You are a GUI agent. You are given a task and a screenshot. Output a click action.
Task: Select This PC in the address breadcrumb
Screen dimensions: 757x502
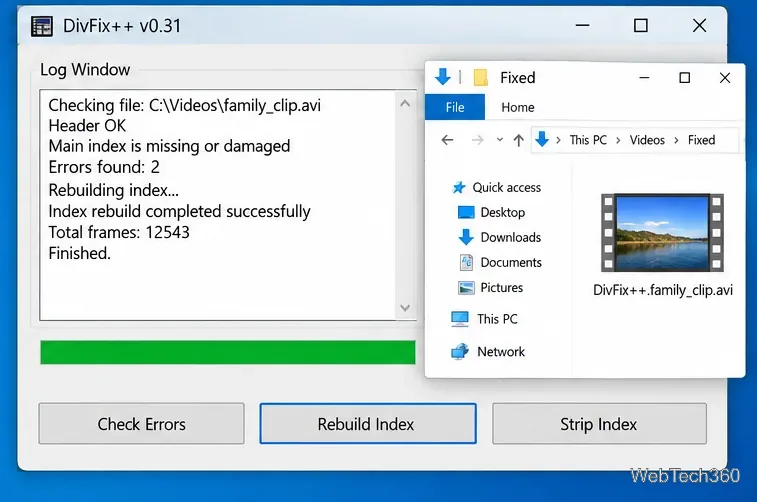tap(588, 140)
